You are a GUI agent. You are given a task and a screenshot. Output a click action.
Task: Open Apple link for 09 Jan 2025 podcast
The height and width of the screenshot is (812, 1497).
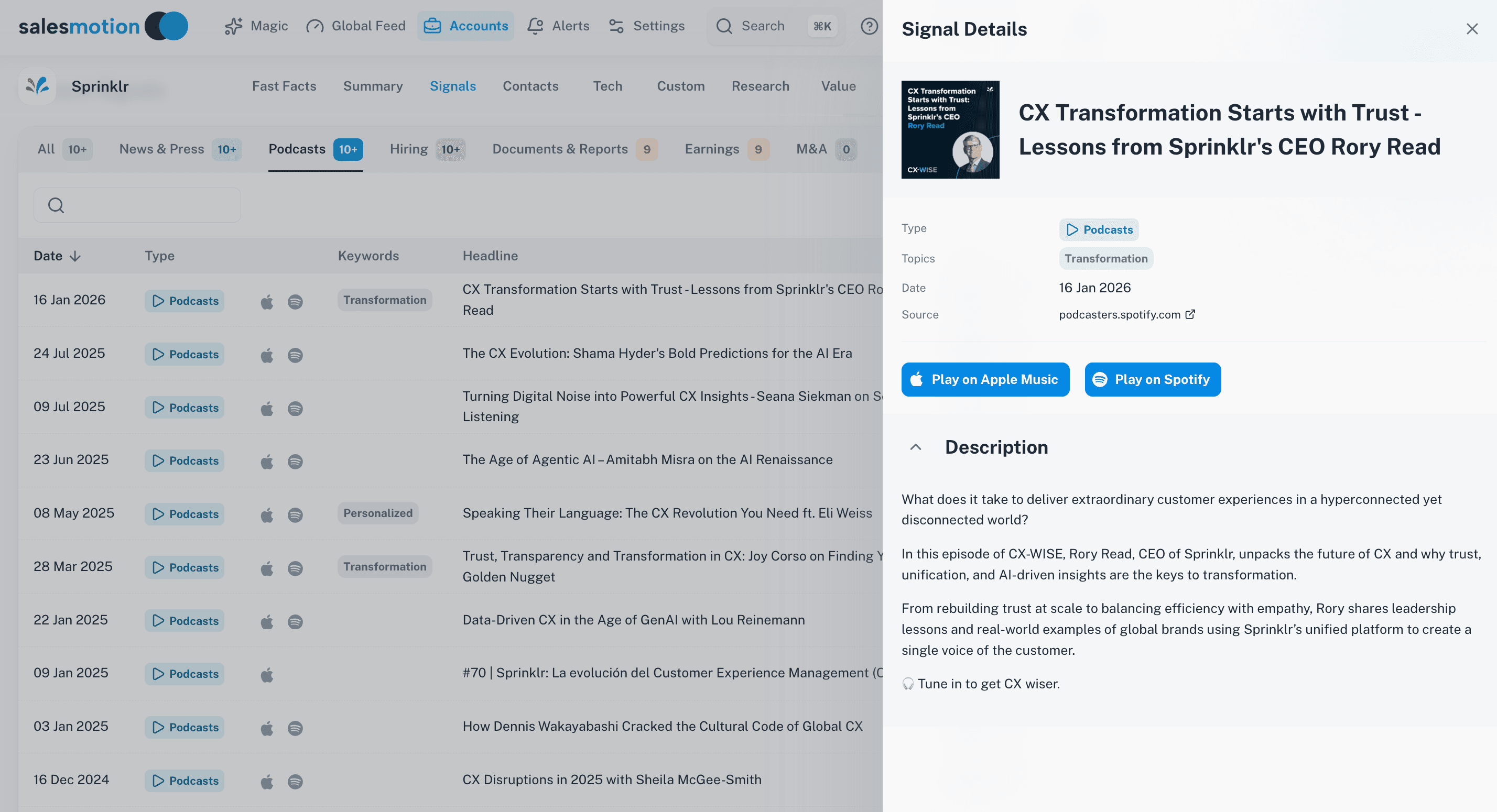coord(267,674)
